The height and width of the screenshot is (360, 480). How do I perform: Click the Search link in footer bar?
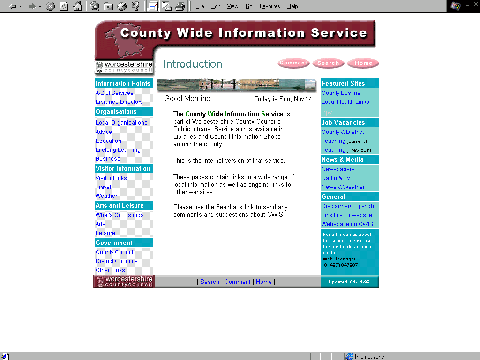210,282
